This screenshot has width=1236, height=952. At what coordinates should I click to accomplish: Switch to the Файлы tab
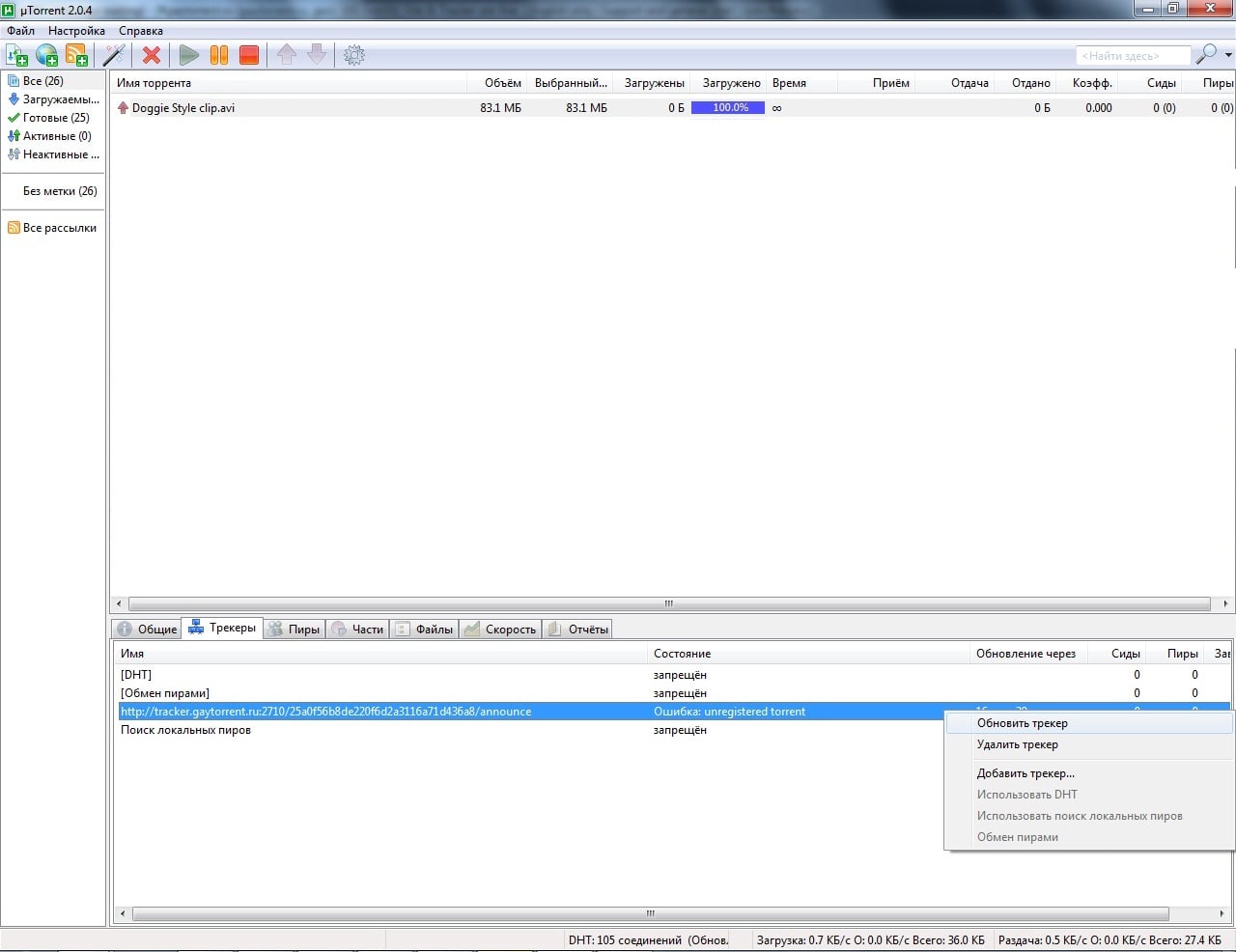click(x=425, y=630)
